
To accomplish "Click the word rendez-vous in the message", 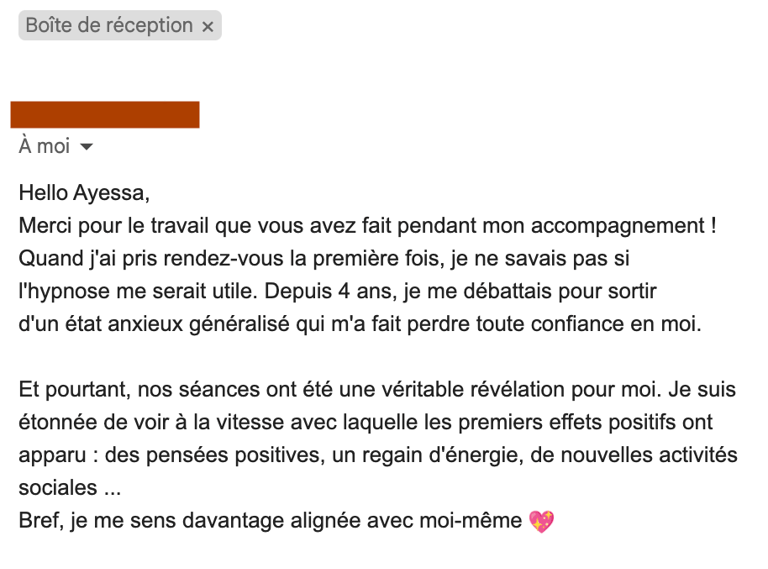I will coord(223,258).
